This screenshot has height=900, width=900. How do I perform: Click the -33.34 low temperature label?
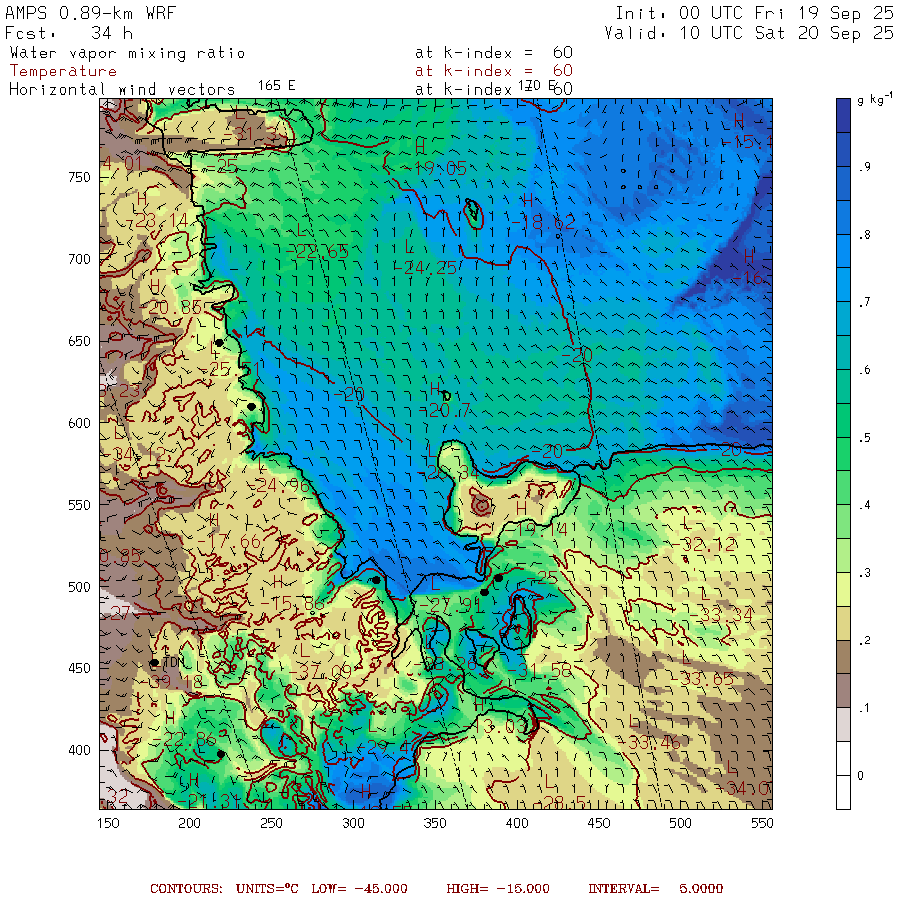[726, 612]
